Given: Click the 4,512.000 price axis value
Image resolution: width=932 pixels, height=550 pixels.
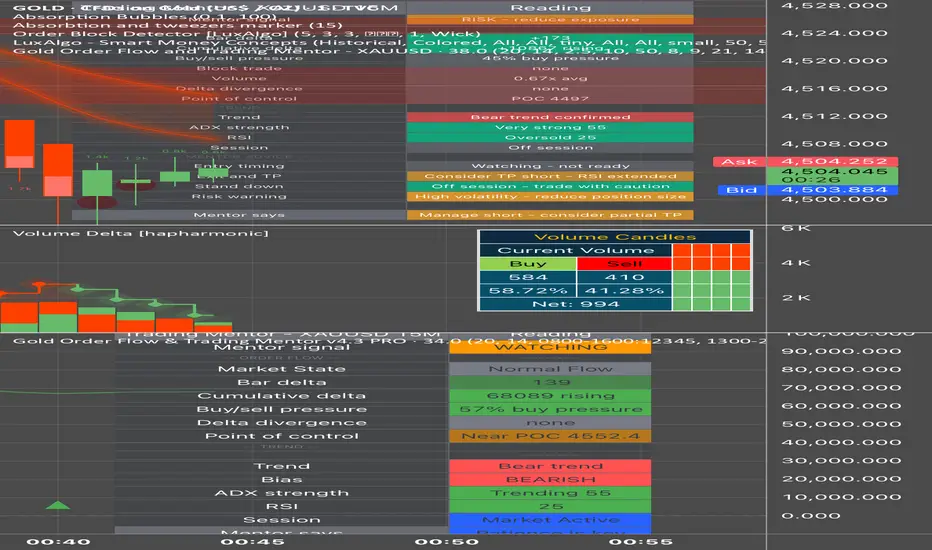Looking at the screenshot, I should [x=834, y=117].
